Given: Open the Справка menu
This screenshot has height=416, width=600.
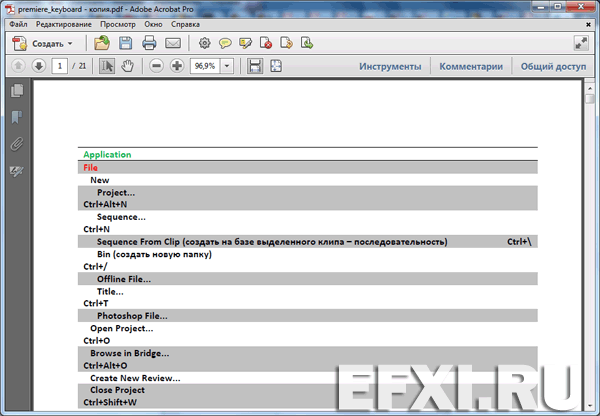Looking at the screenshot, I should (185, 24).
